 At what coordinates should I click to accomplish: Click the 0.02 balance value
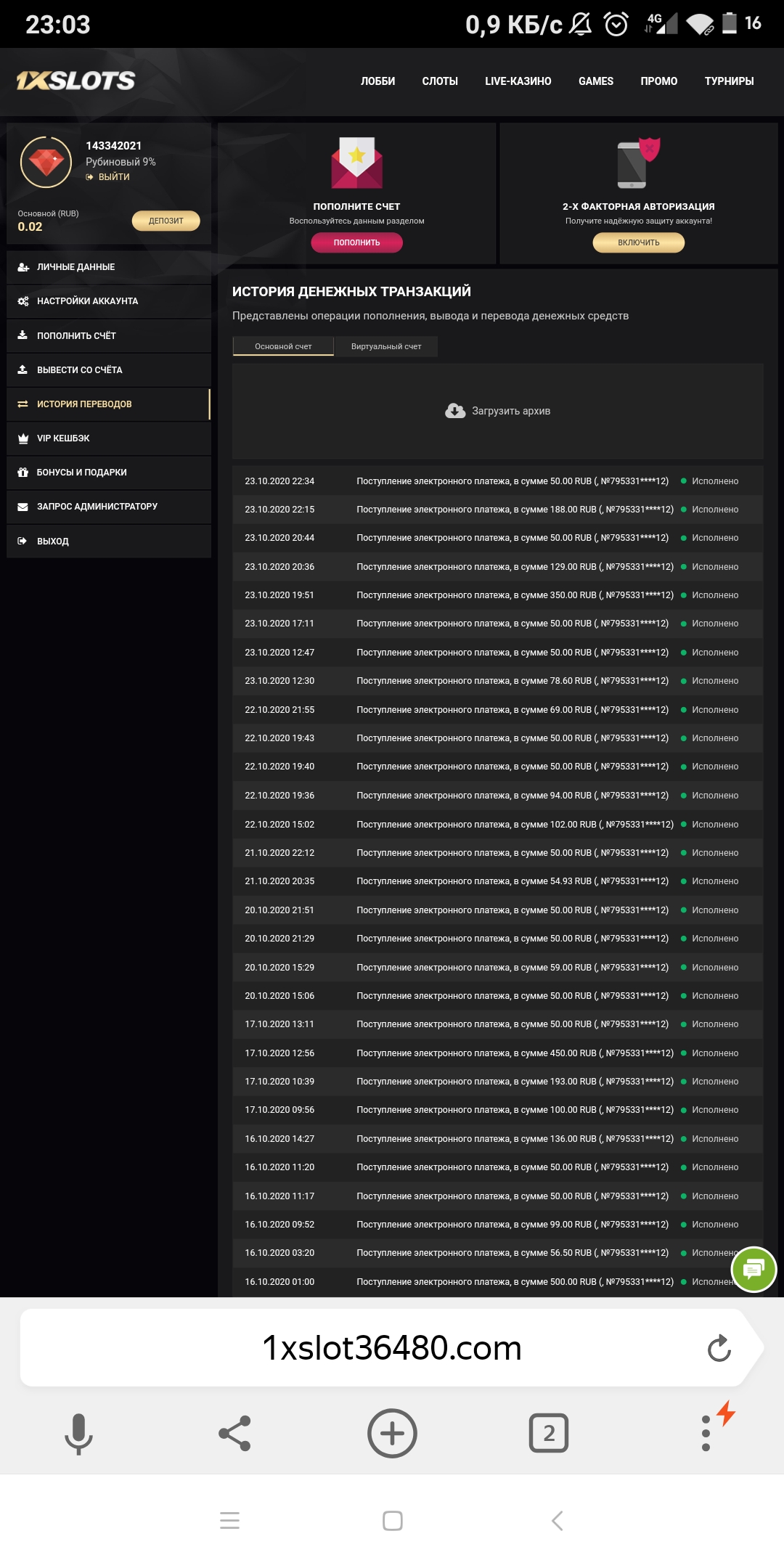[x=30, y=226]
